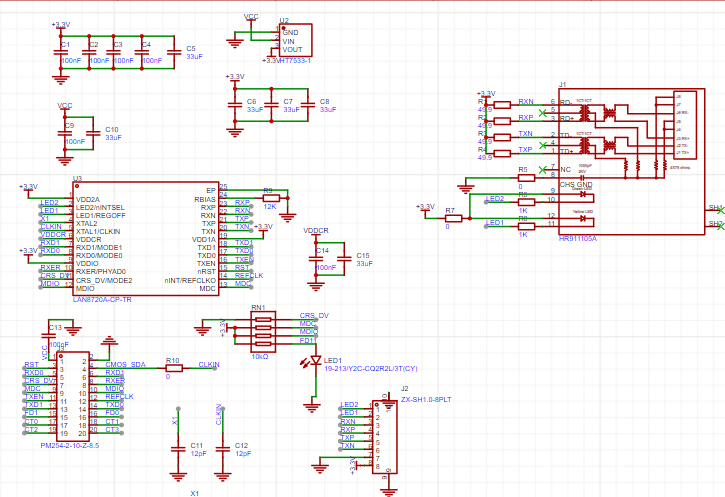Click the CLKIN label right of R10

coord(209,365)
